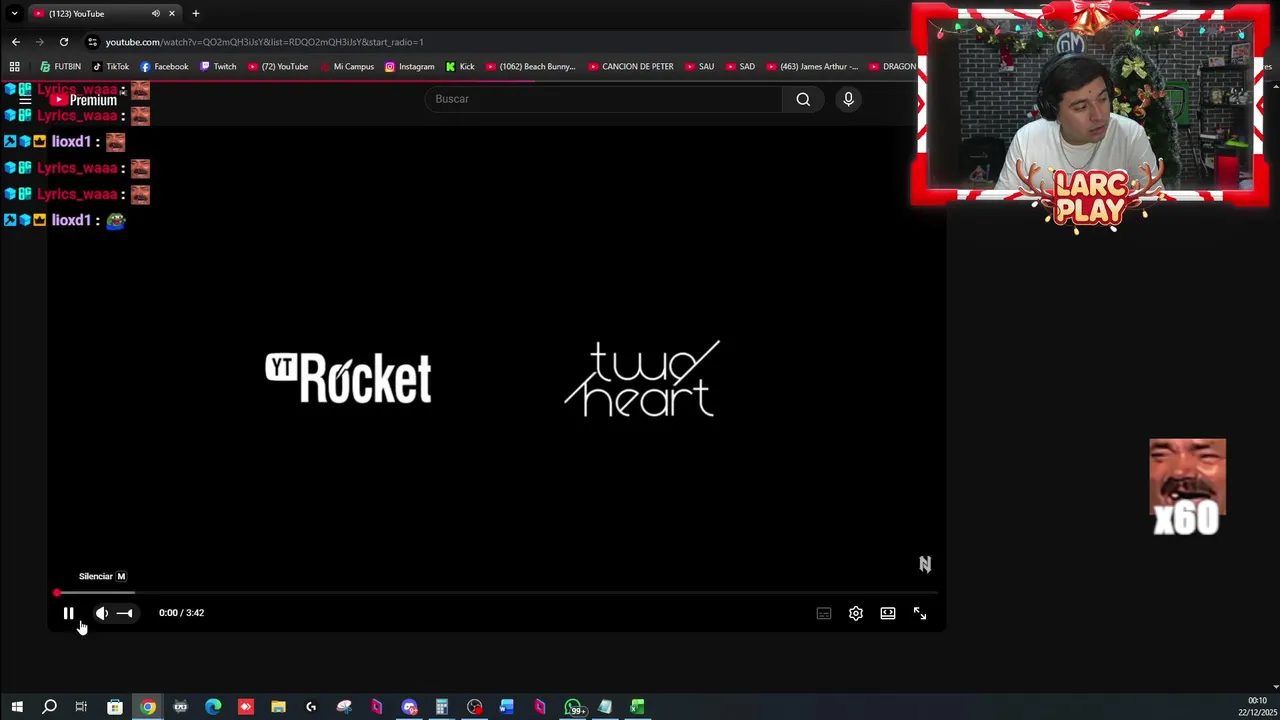Start voice search with microphone icon
Image resolution: width=1280 pixels, height=720 pixels.
(x=848, y=99)
